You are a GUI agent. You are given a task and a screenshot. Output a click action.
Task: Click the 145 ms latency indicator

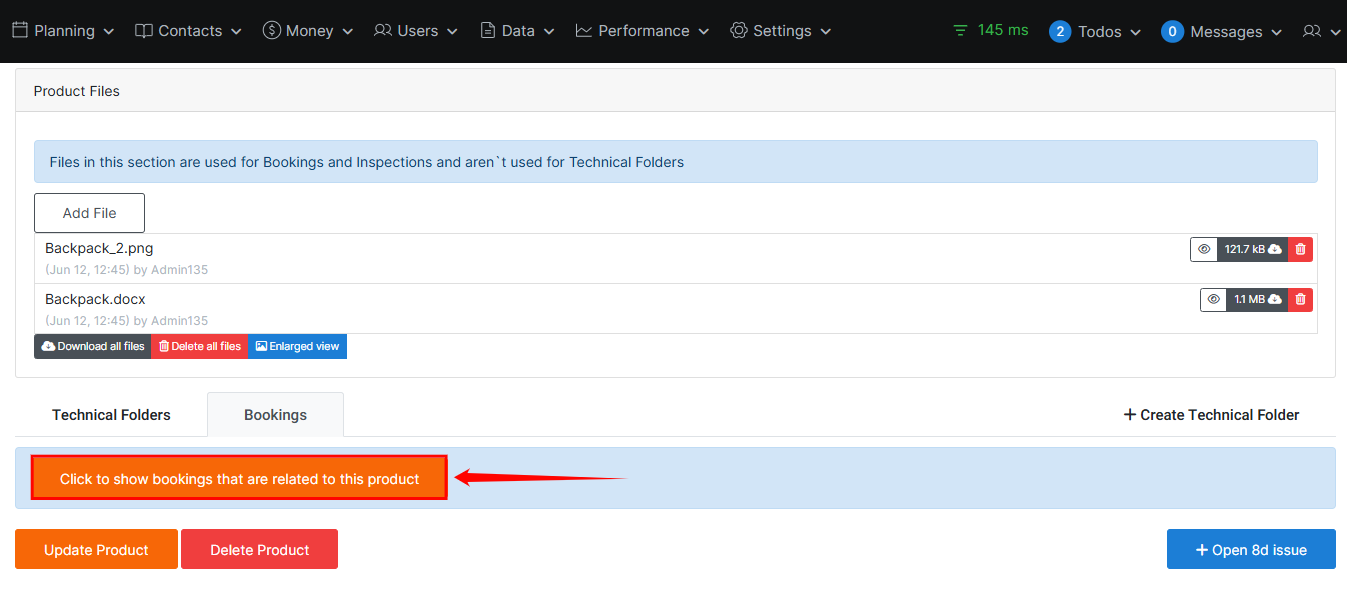click(990, 30)
